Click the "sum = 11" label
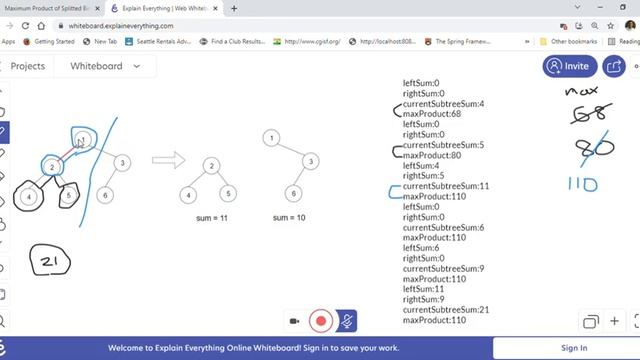The height and width of the screenshot is (360, 640). [x=212, y=218]
